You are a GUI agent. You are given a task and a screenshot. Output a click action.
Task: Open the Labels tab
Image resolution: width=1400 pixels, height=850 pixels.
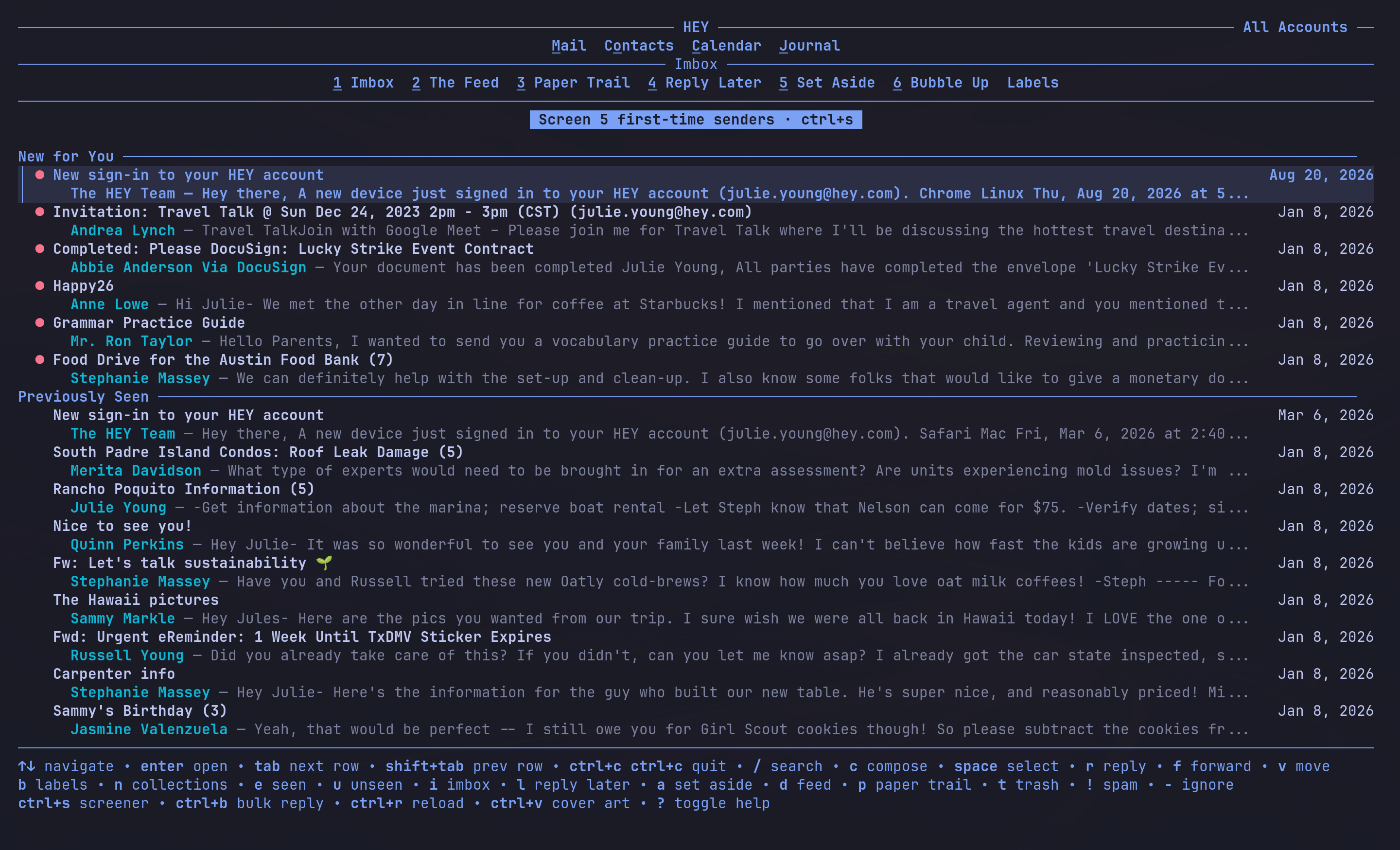[x=1032, y=82]
